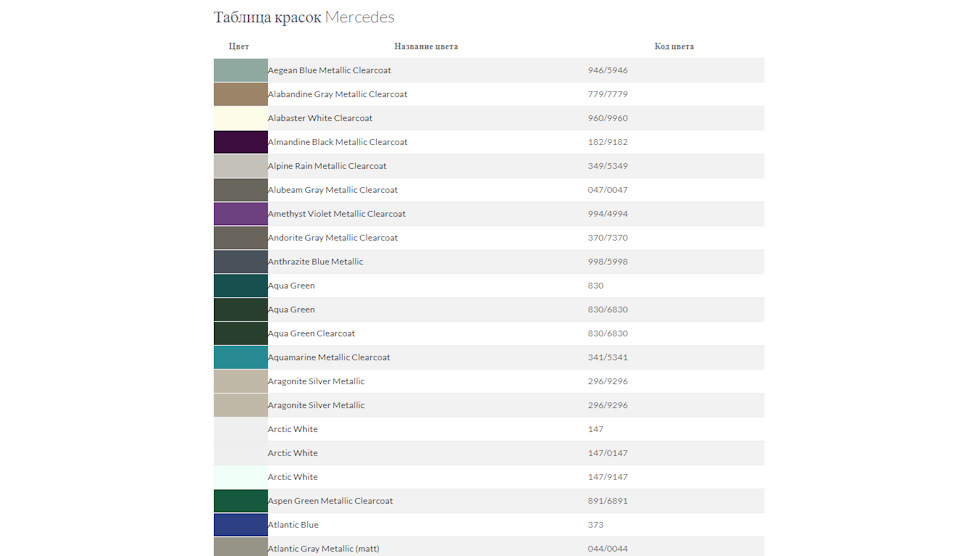This screenshot has height=556, width=960.
Task: Click color code 147/0147
Action: tap(608, 453)
